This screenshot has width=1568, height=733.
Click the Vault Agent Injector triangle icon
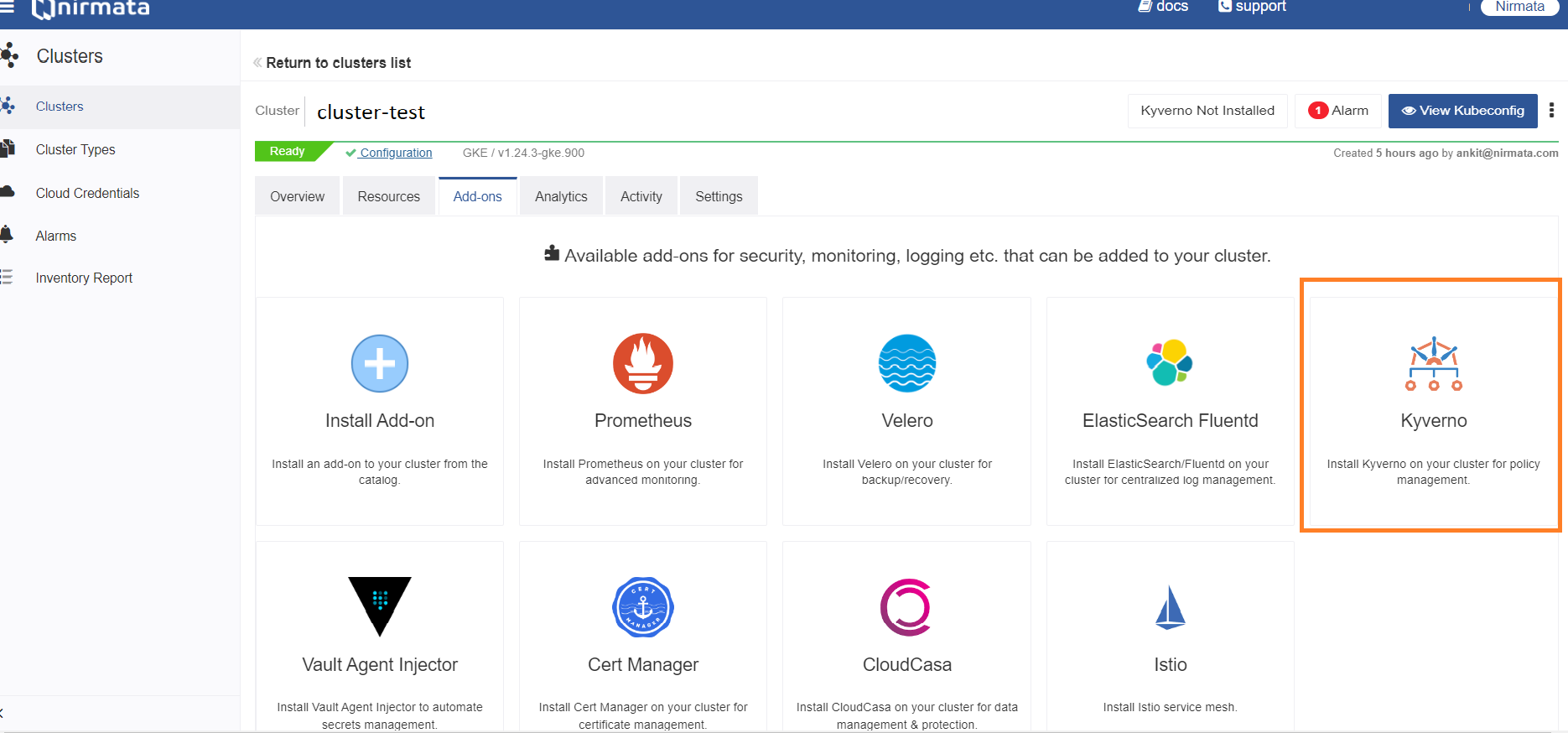point(379,606)
